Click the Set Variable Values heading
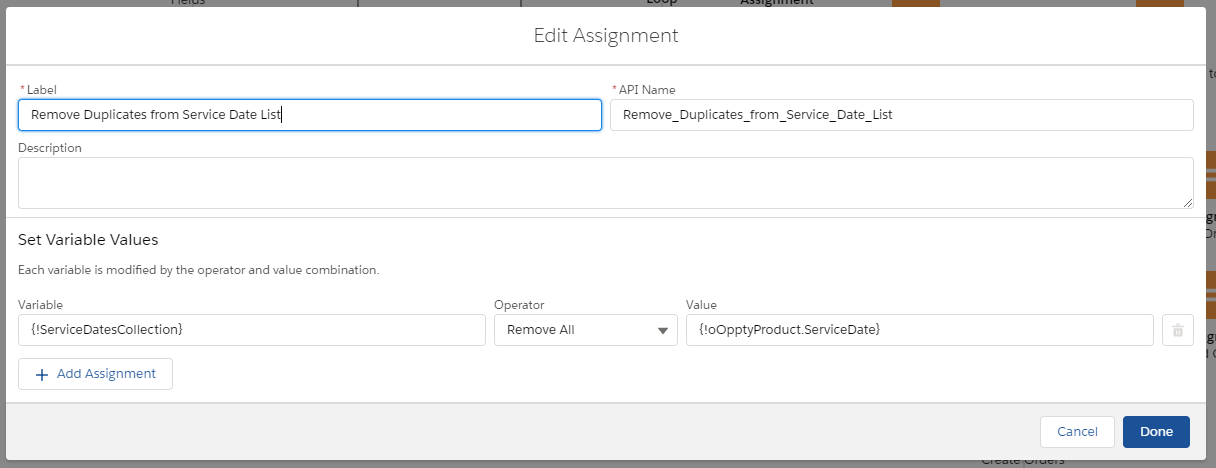The width and height of the screenshot is (1216, 468). point(88,240)
